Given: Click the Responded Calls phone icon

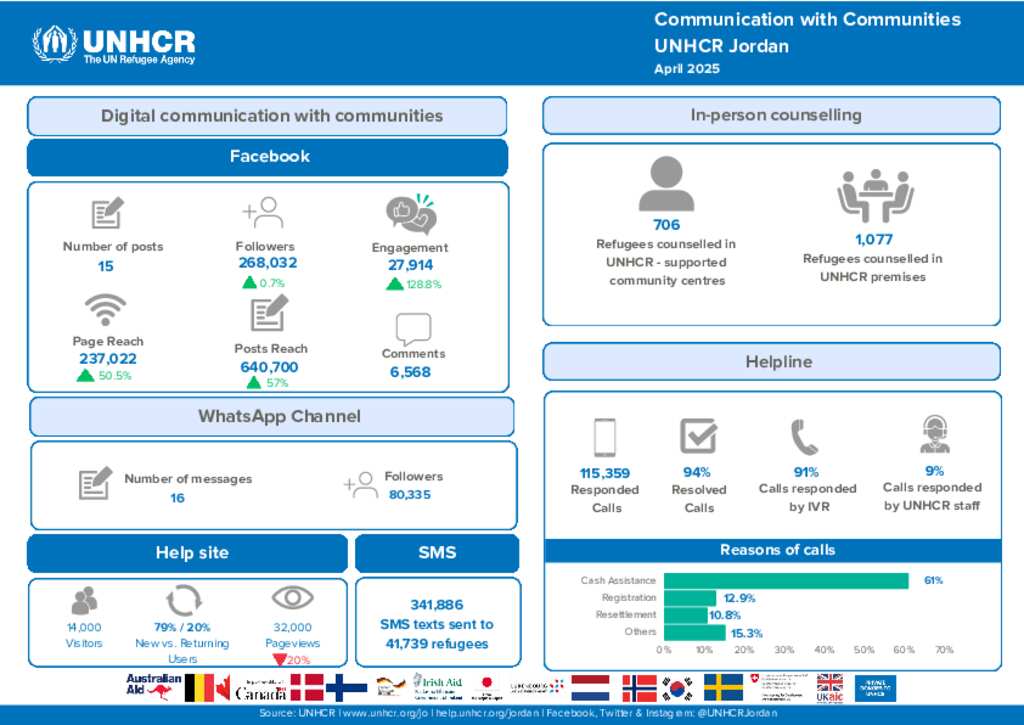Looking at the screenshot, I should tap(604, 437).
